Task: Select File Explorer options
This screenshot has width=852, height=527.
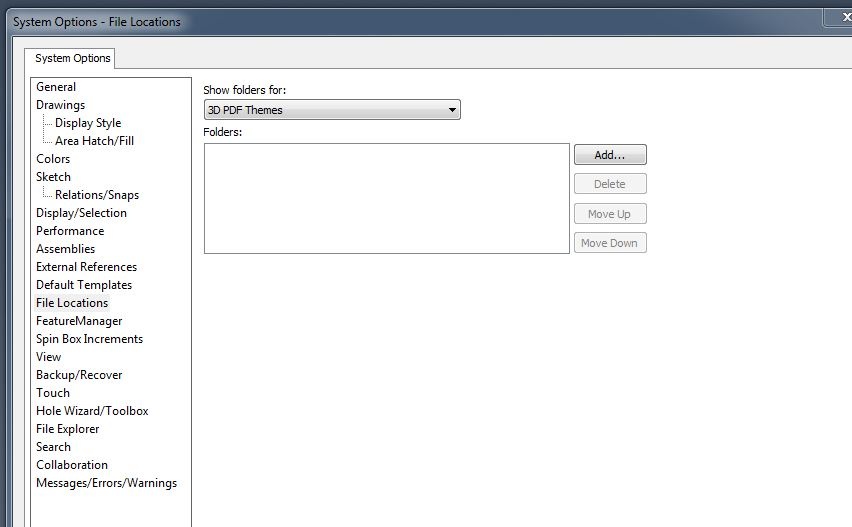Action: click(x=68, y=429)
